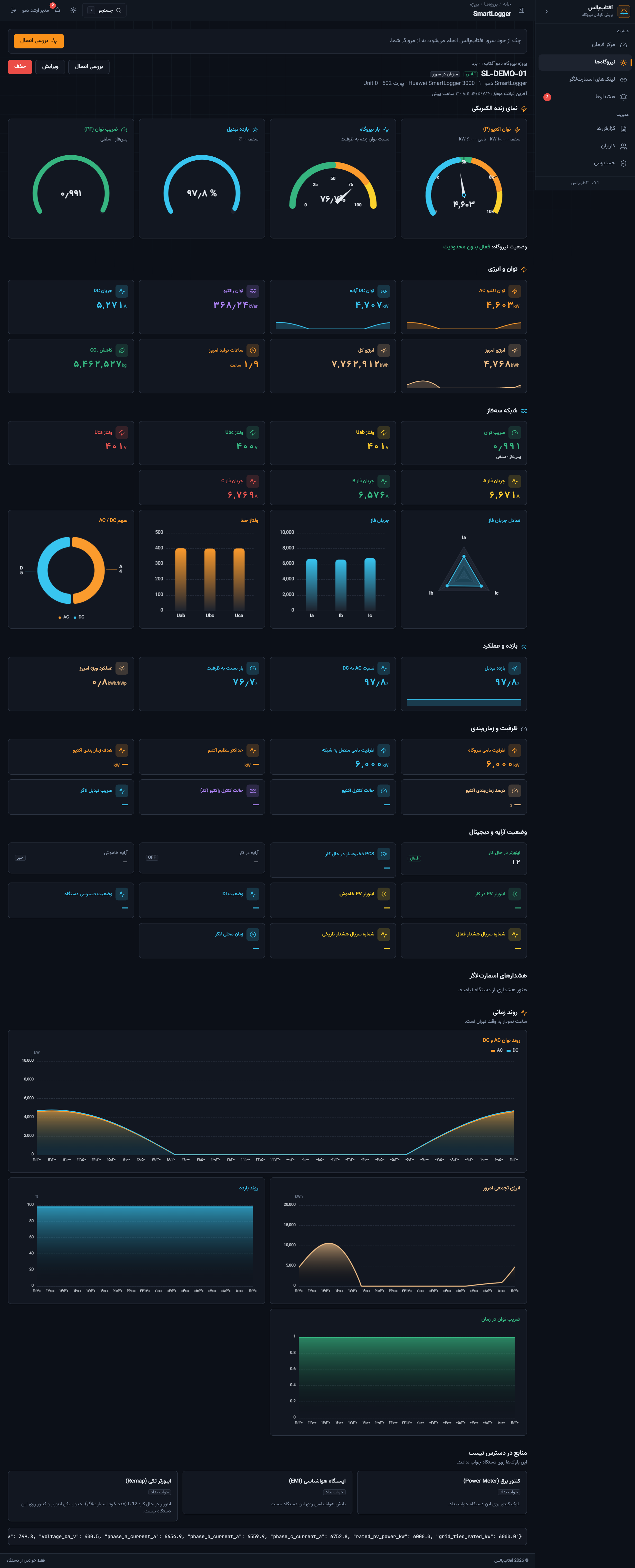Image resolution: width=635 pixels, height=1568 pixels.
Task: Click the ویرایش edit button
Action: point(50,66)
